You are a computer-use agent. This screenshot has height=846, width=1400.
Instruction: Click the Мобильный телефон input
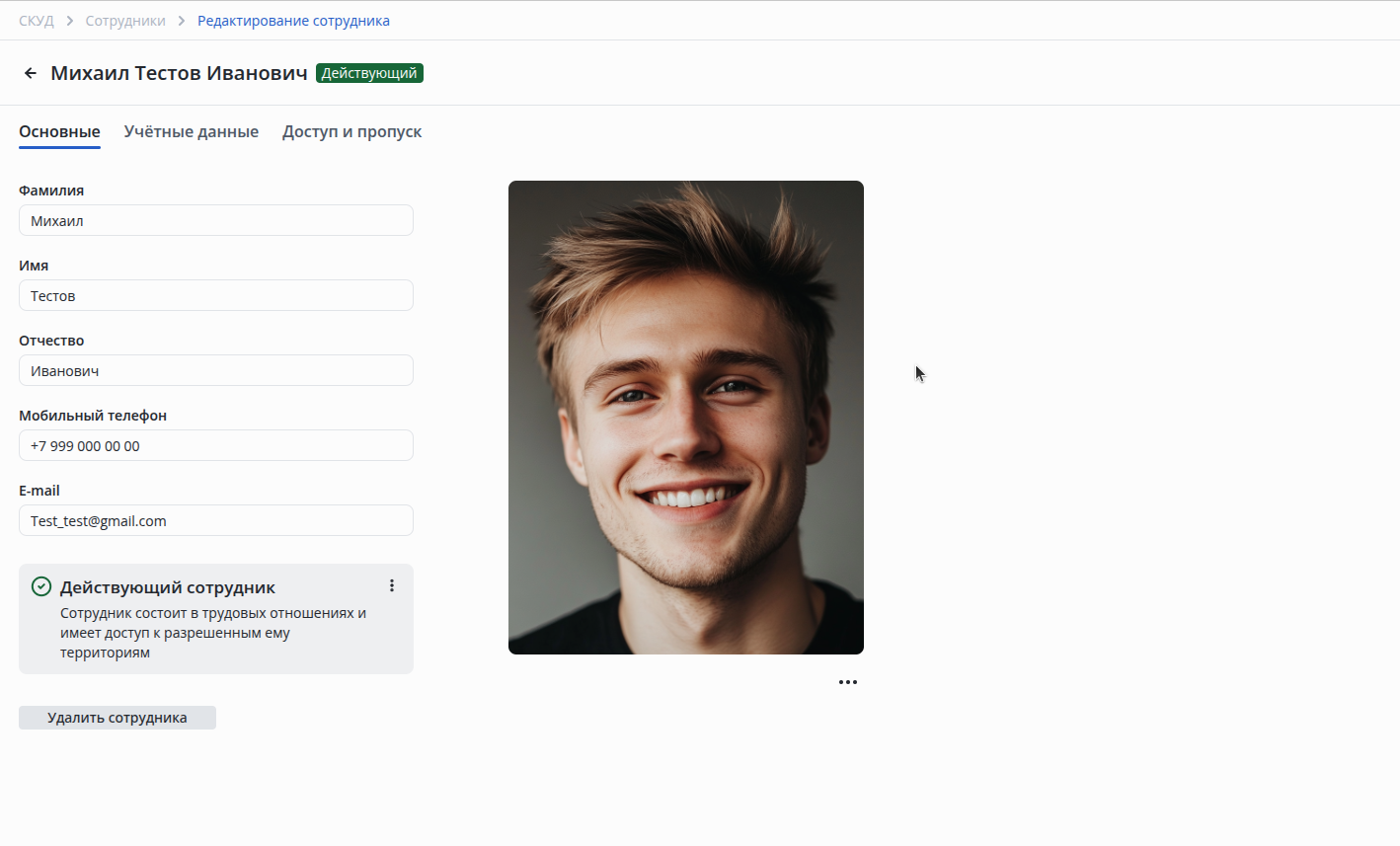(215, 445)
